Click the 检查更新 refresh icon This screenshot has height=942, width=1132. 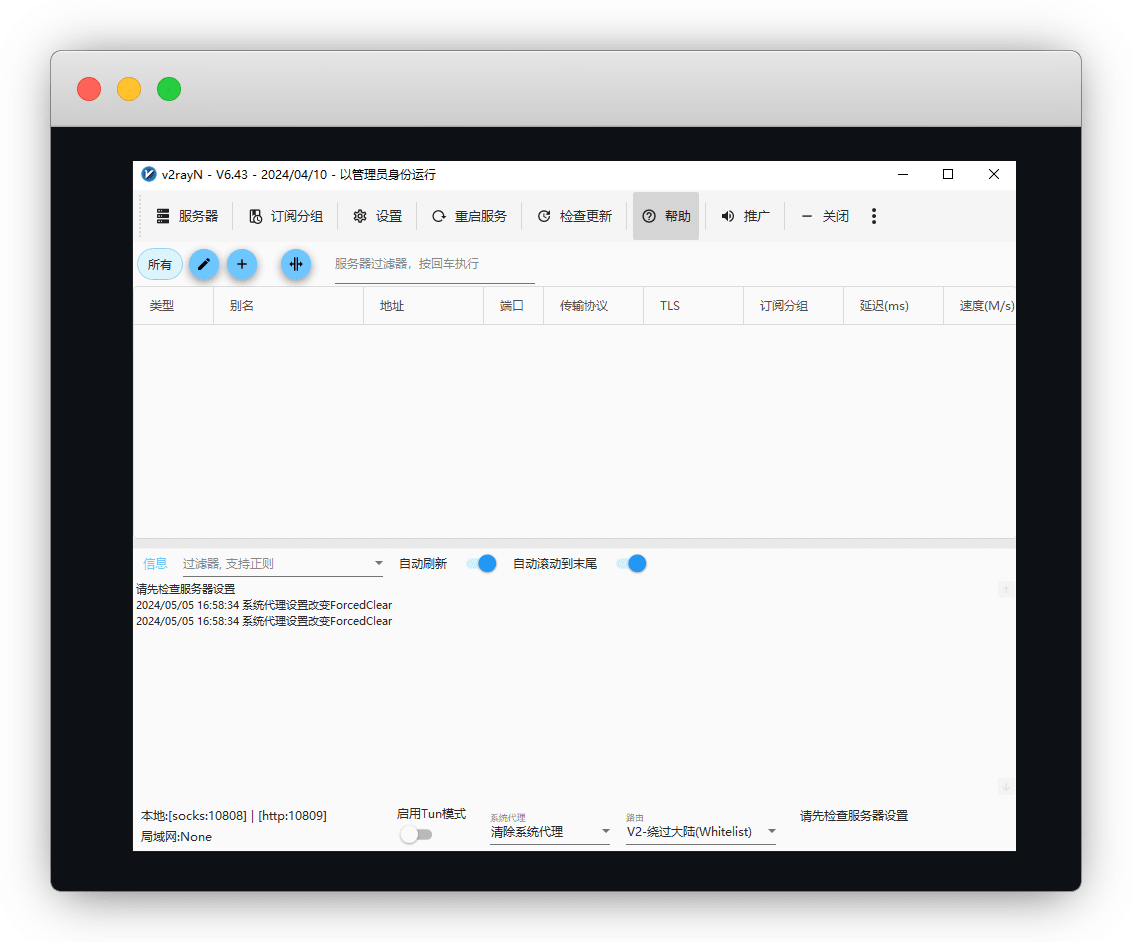544,216
